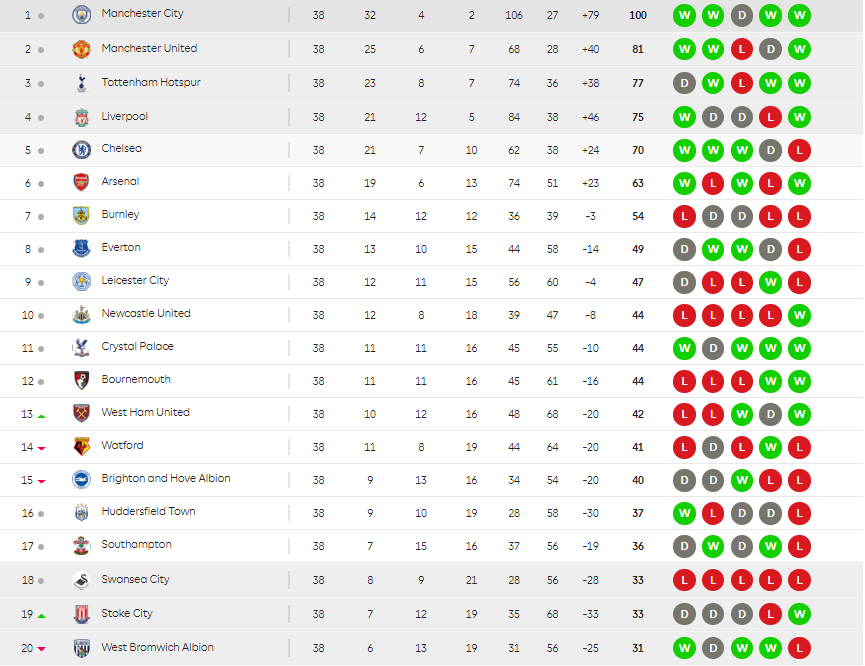Click the Manchester United club crest
The width and height of the screenshot is (865, 666).
pyautogui.click(x=82, y=49)
